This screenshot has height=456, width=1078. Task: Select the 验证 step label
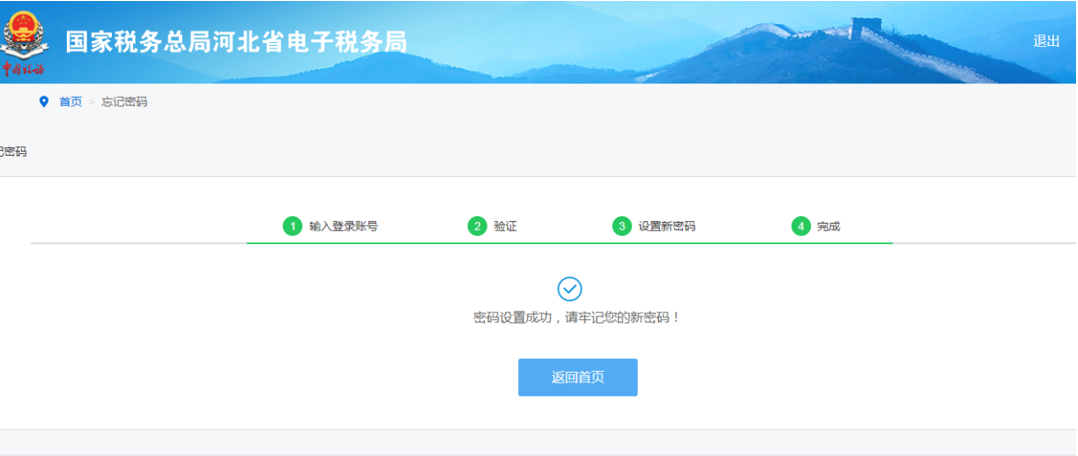click(505, 226)
